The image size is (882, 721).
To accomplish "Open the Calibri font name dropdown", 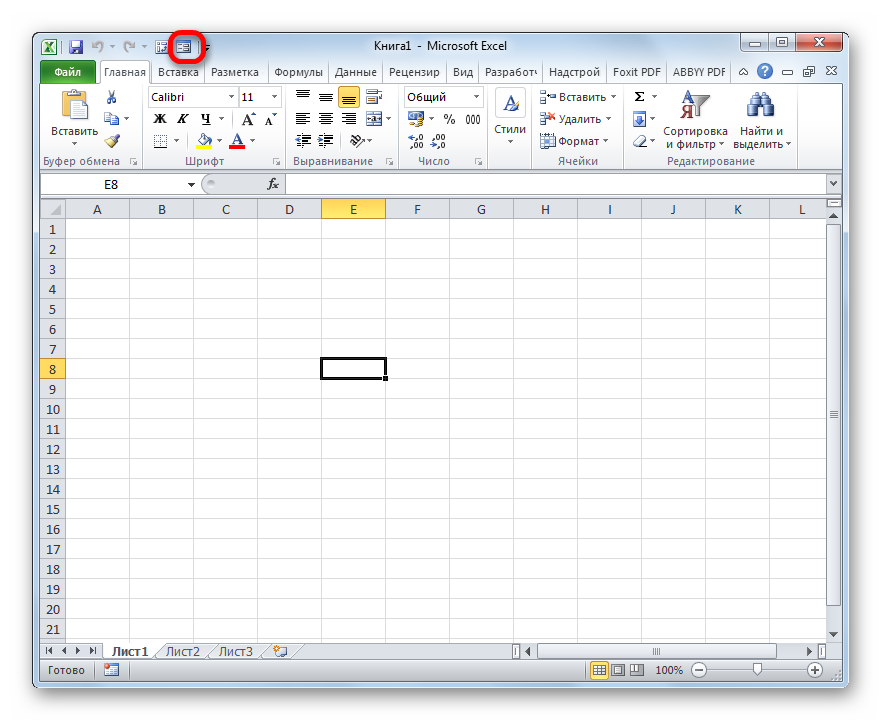I will pyautogui.click(x=231, y=97).
